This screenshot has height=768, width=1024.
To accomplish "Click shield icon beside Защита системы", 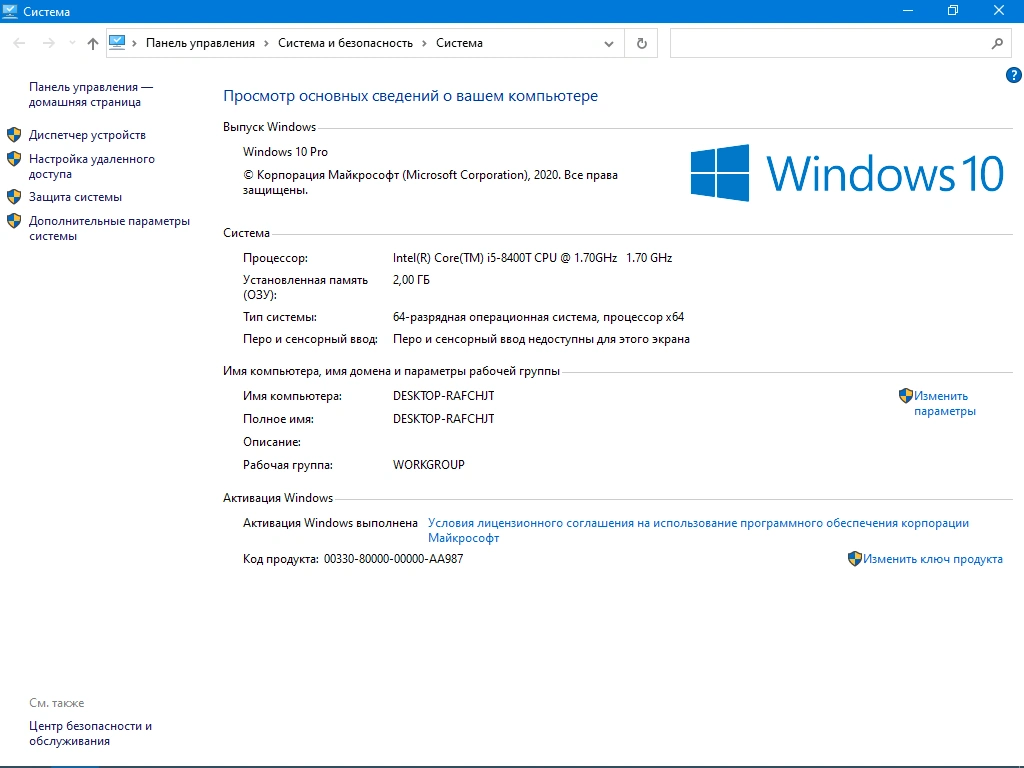I will [14, 197].
